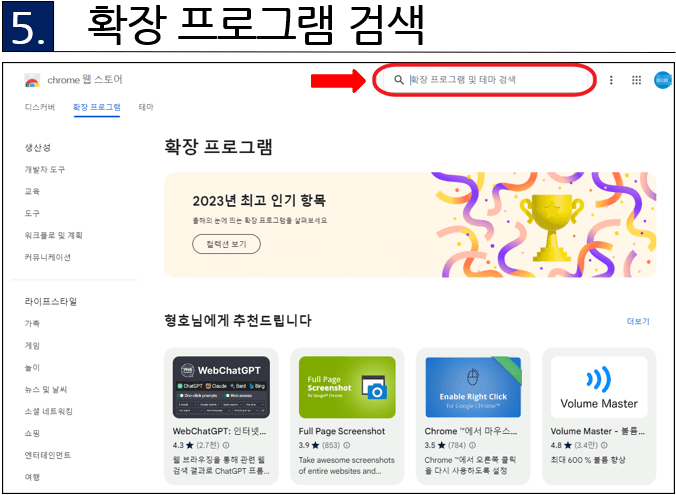The width and height of the screenshot is (676, 495).
Task: Click info icon next to Full Page Screenshot rating
Action: pos(347,445)
